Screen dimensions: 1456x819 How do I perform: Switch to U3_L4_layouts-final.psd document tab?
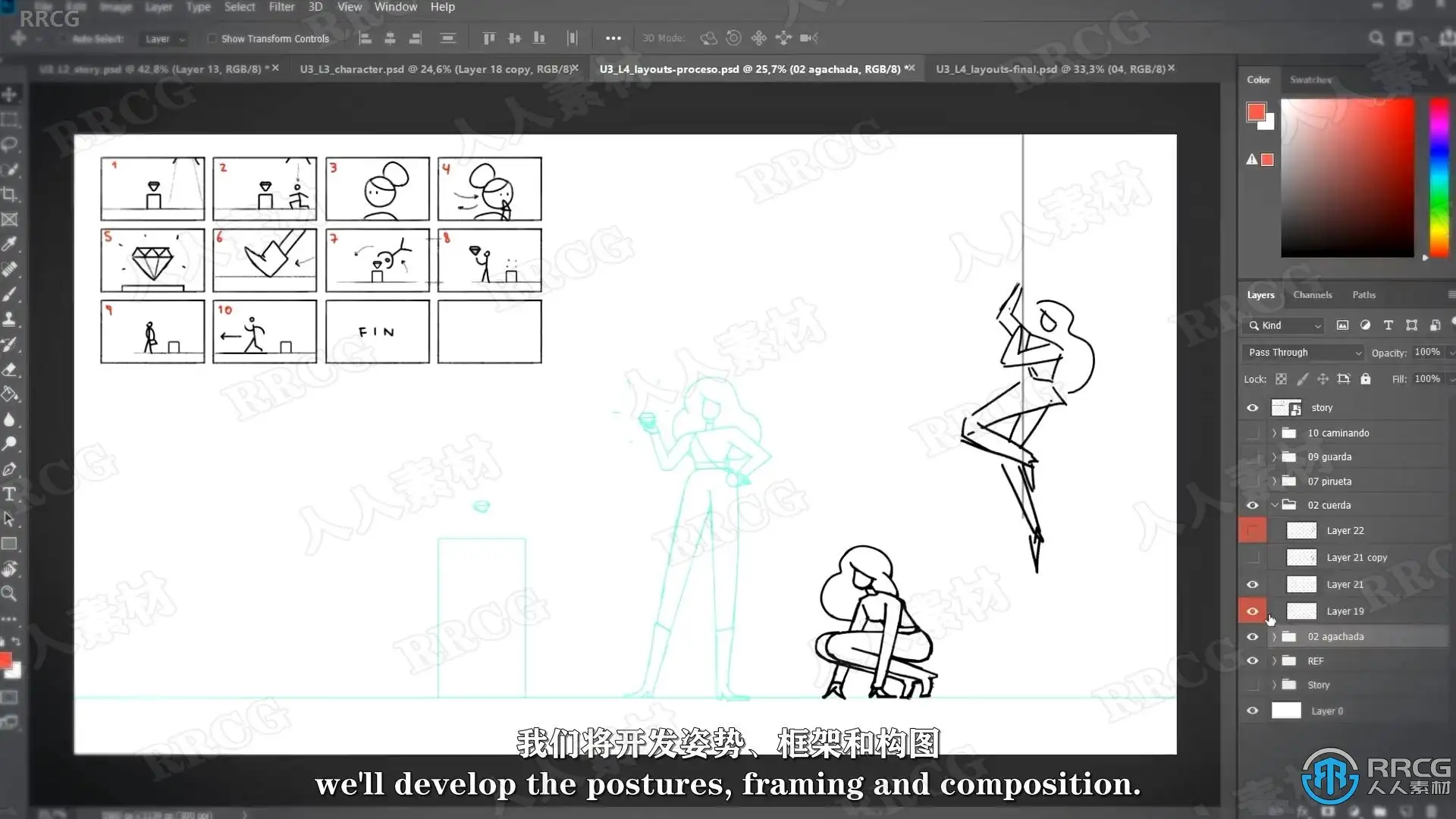(x=1050, y=69)
